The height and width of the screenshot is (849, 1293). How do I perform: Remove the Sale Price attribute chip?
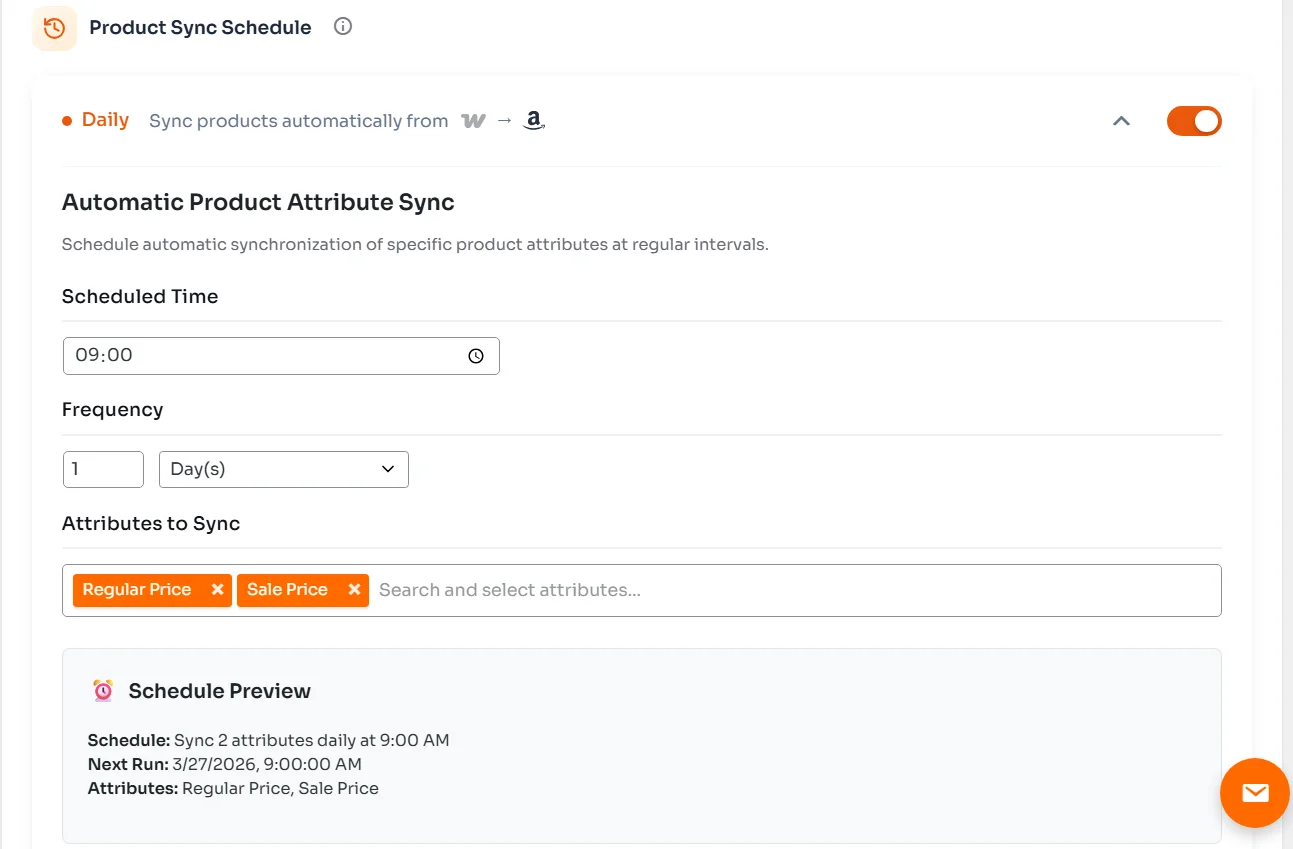coord(354,590)
